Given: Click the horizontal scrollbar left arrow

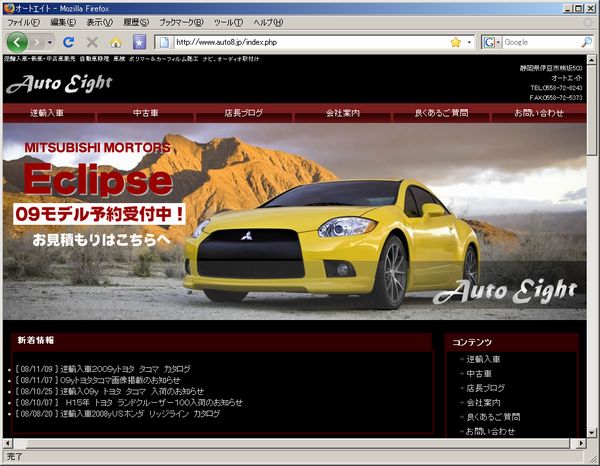Looking at the screenshot, I should pyautogui.click(x=8, y=443).
